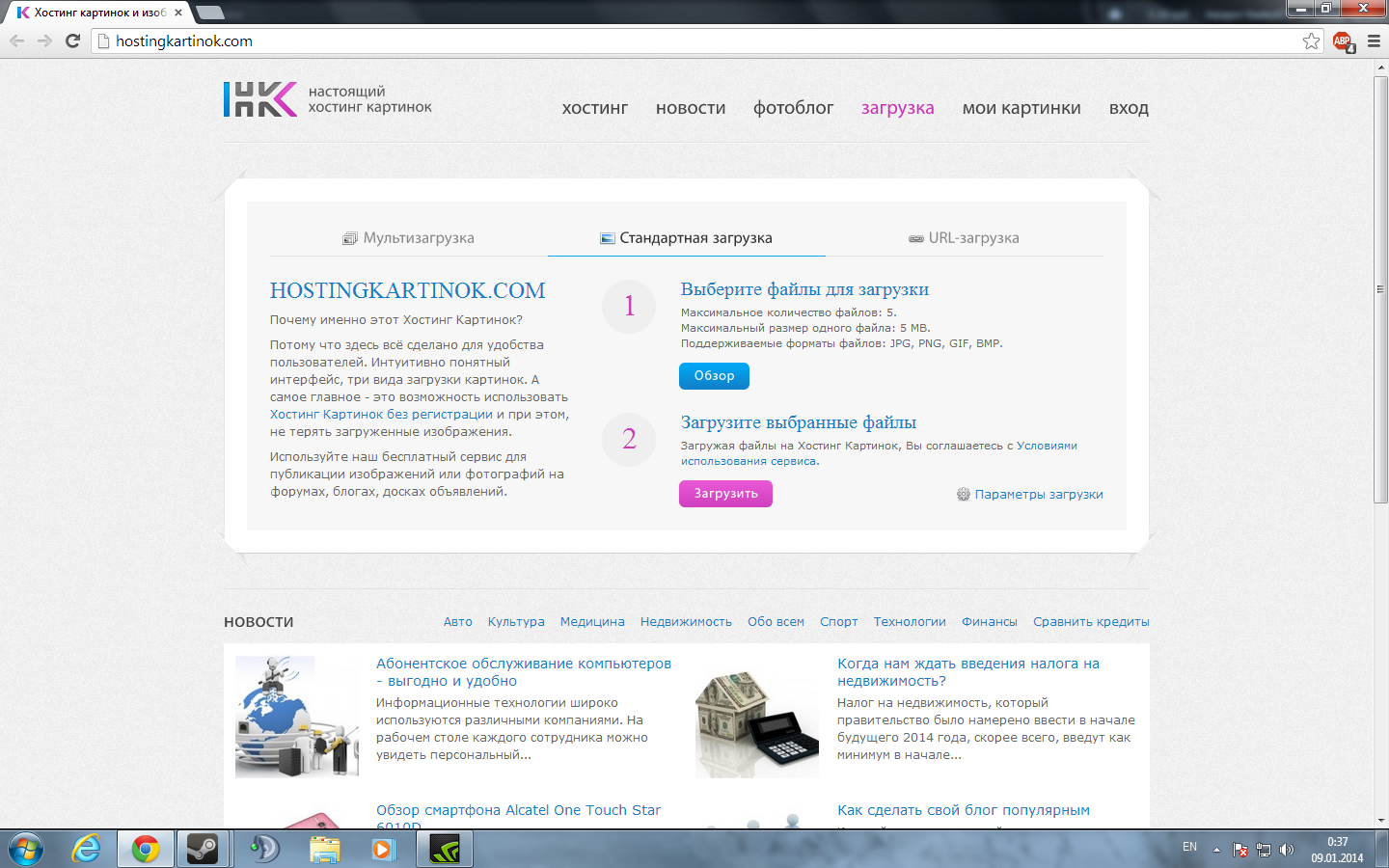Open the Adblock Plus extension icon

click(x=1342, y=41)
